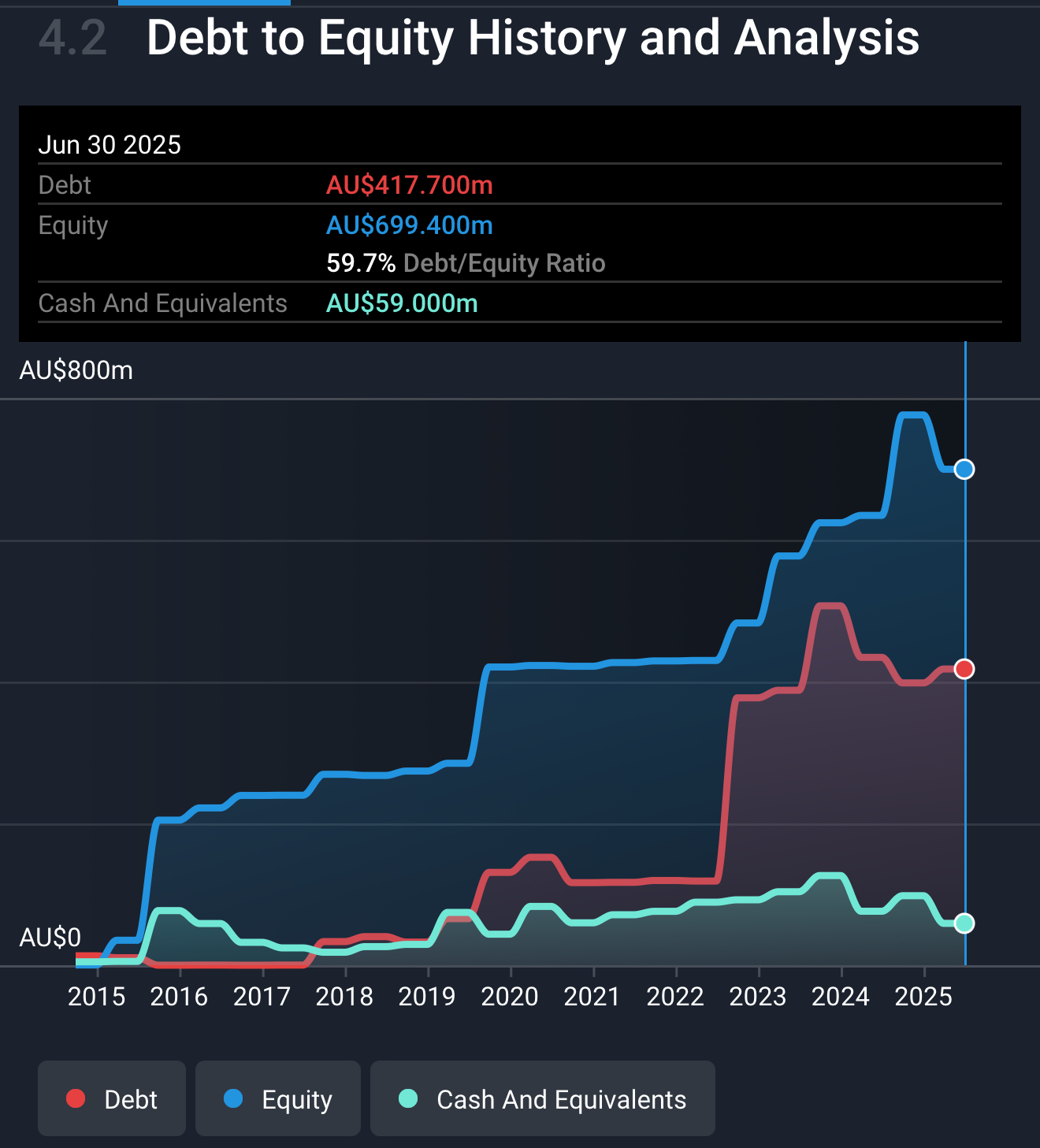Click the 2015 label on the x-axis
Viewport: 1040px width, 1148px height.
(97, 997)
